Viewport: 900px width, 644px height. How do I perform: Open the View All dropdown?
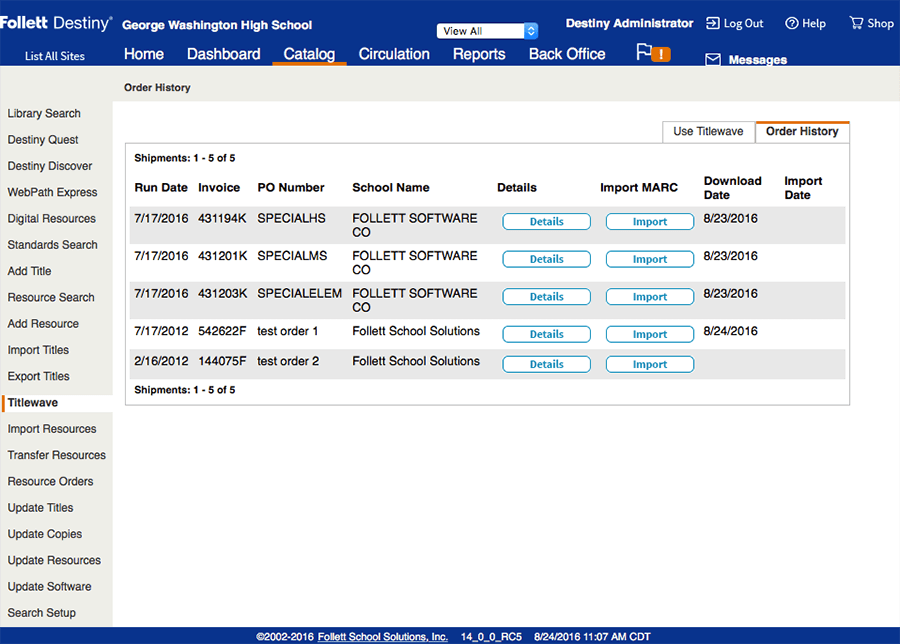click(487, 31)
